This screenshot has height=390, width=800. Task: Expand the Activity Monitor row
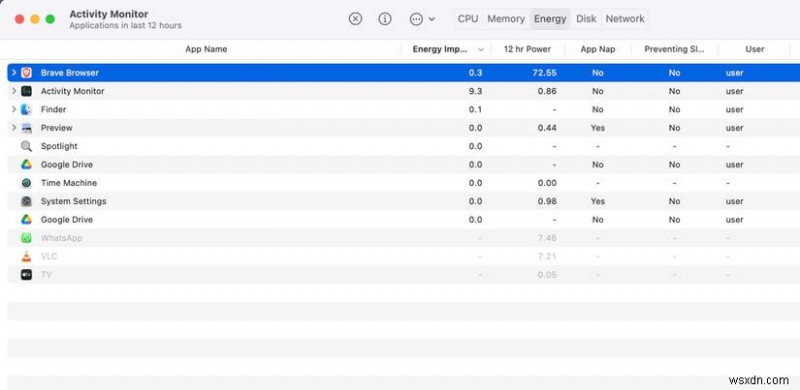coord(14,91)
